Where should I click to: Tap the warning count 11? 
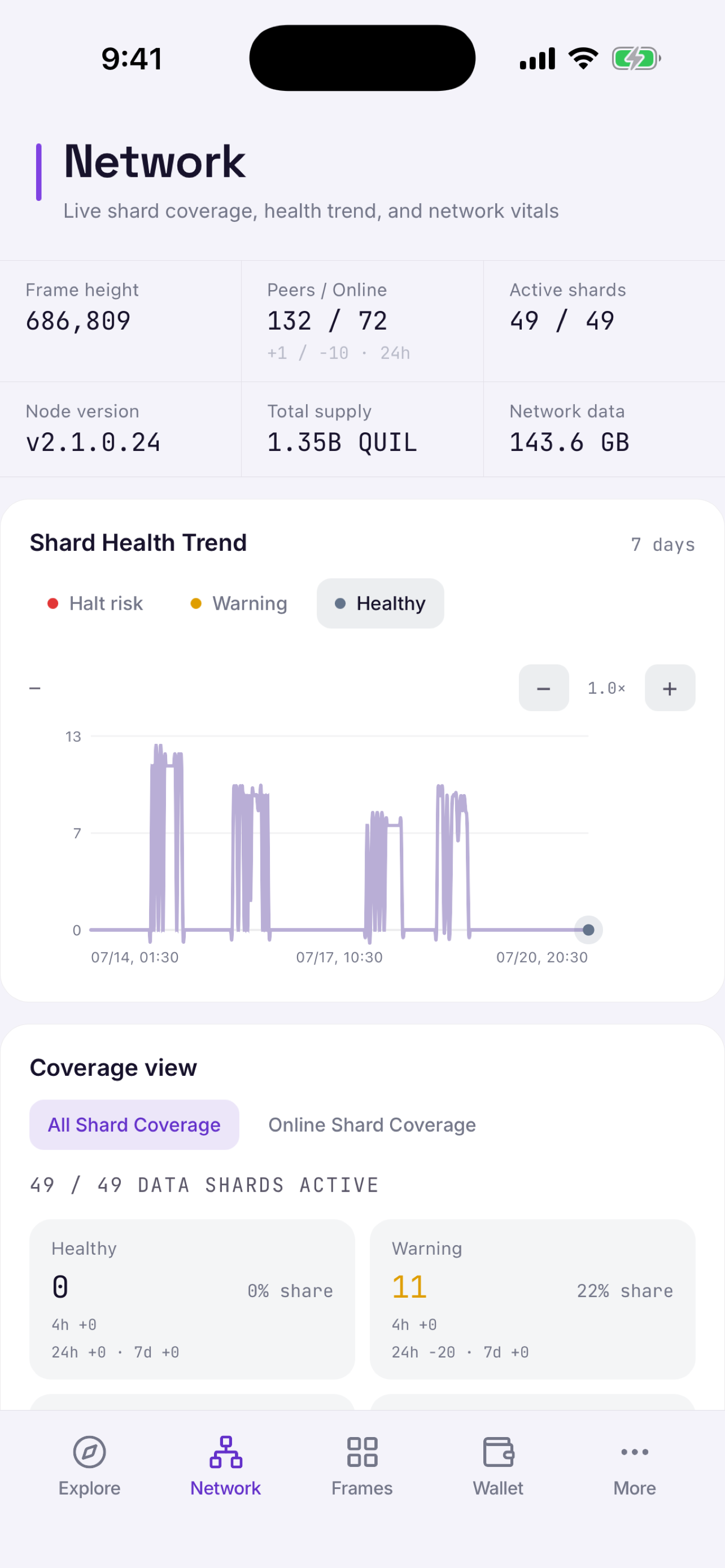click(x=410, y=1287)
